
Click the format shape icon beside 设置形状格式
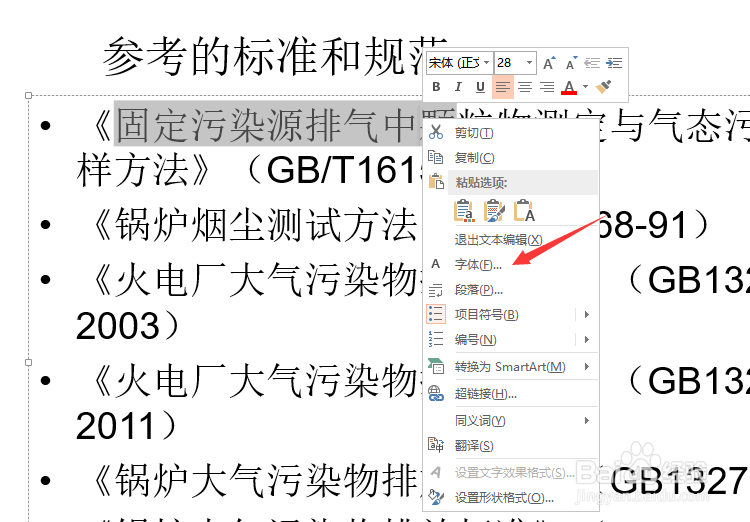tap(436, 497)
